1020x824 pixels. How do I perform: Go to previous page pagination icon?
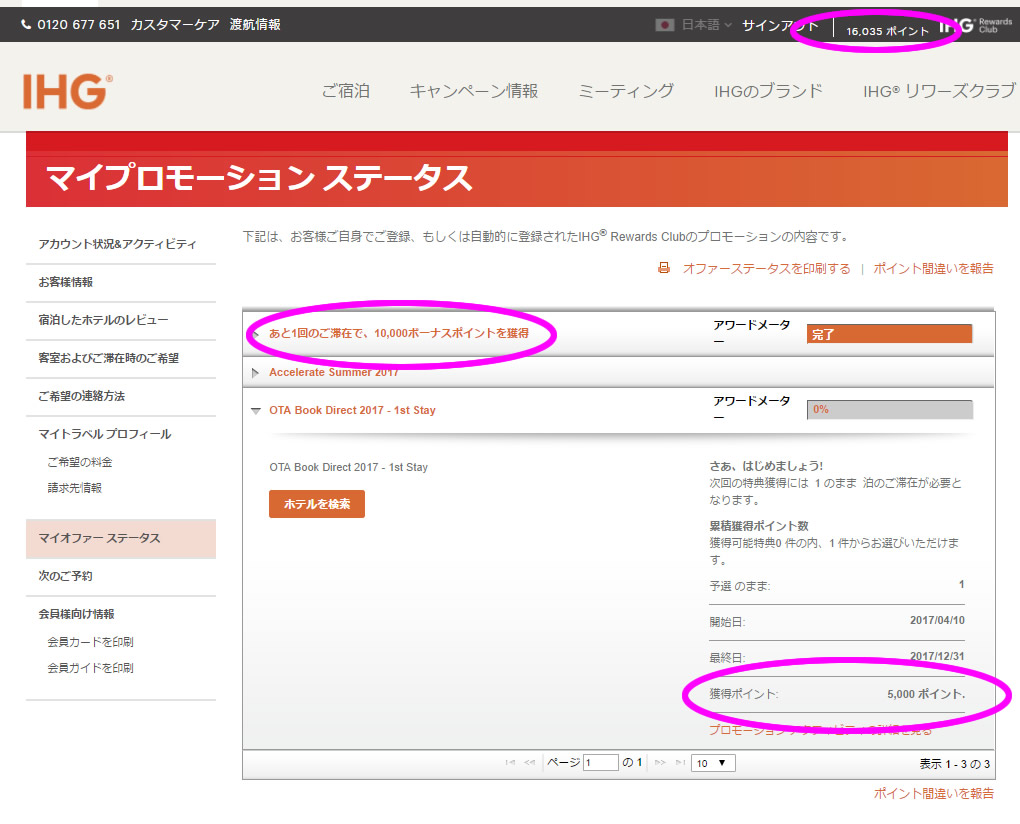[530, 763]
